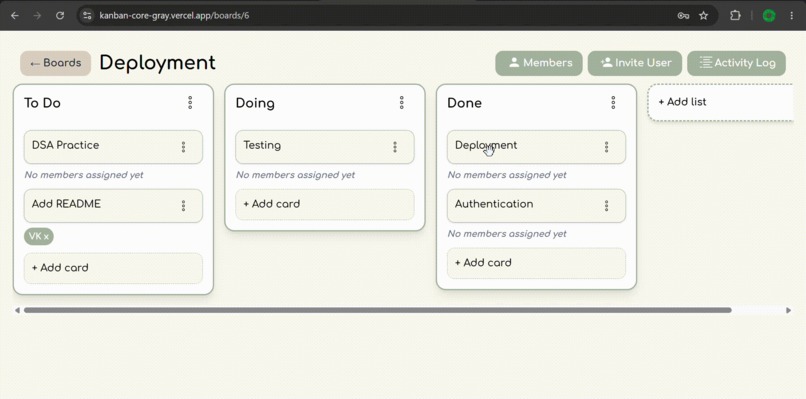Open Authentication card options menu
Screen dimensions: 806x399
click(x=607, y=206)
